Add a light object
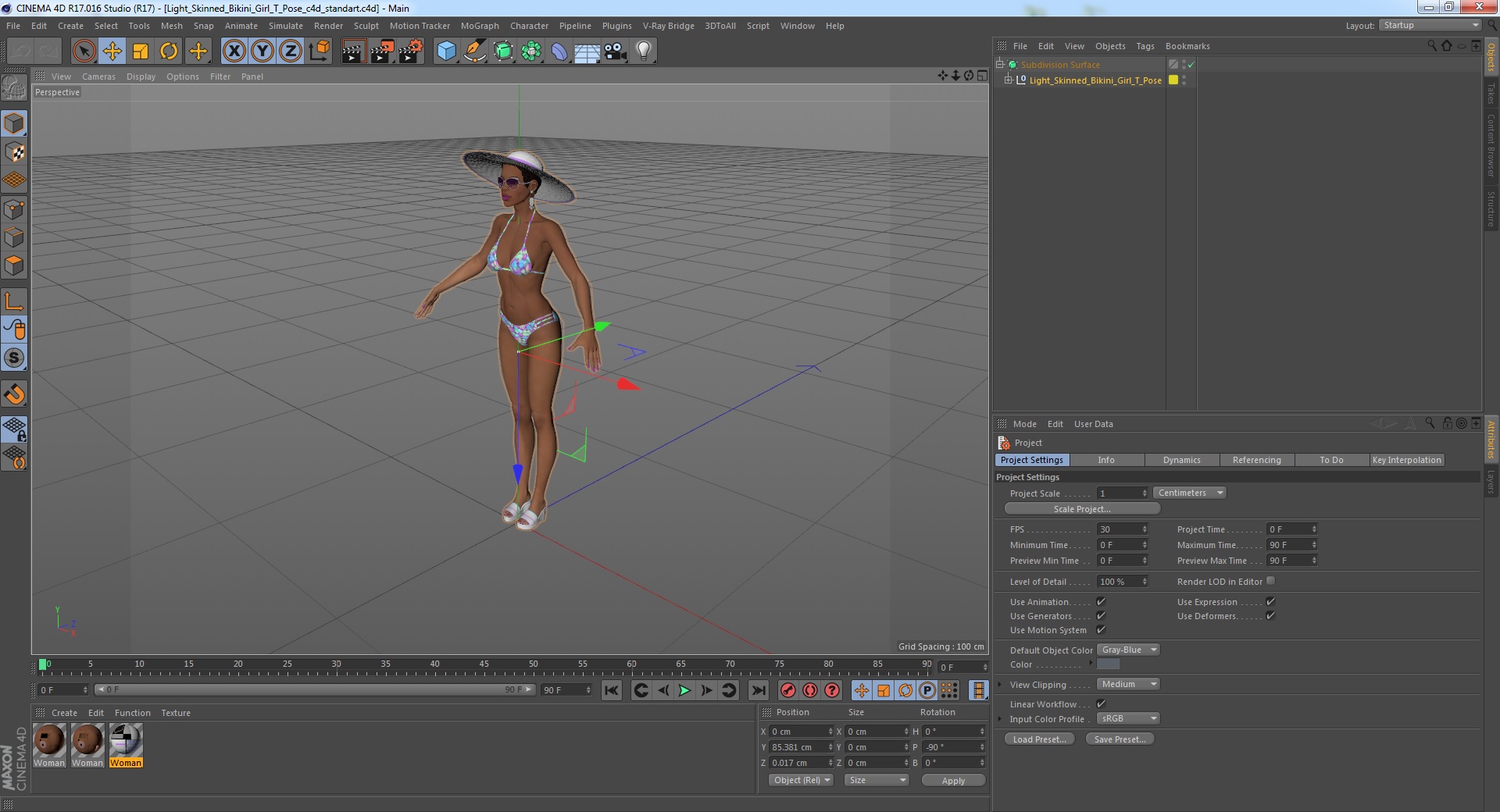1500x812 pixels. [644, 52]
